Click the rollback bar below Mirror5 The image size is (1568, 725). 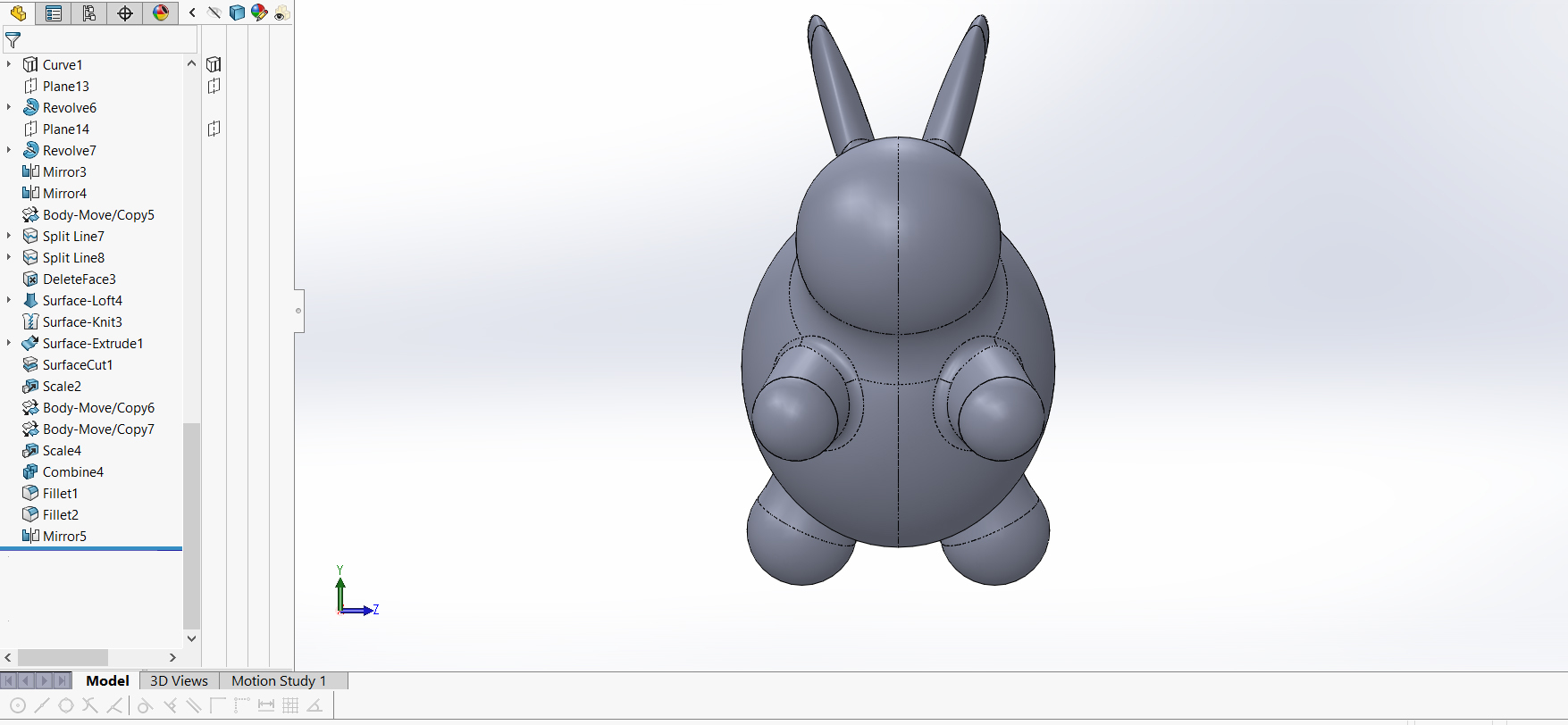(x=91, y=548)
